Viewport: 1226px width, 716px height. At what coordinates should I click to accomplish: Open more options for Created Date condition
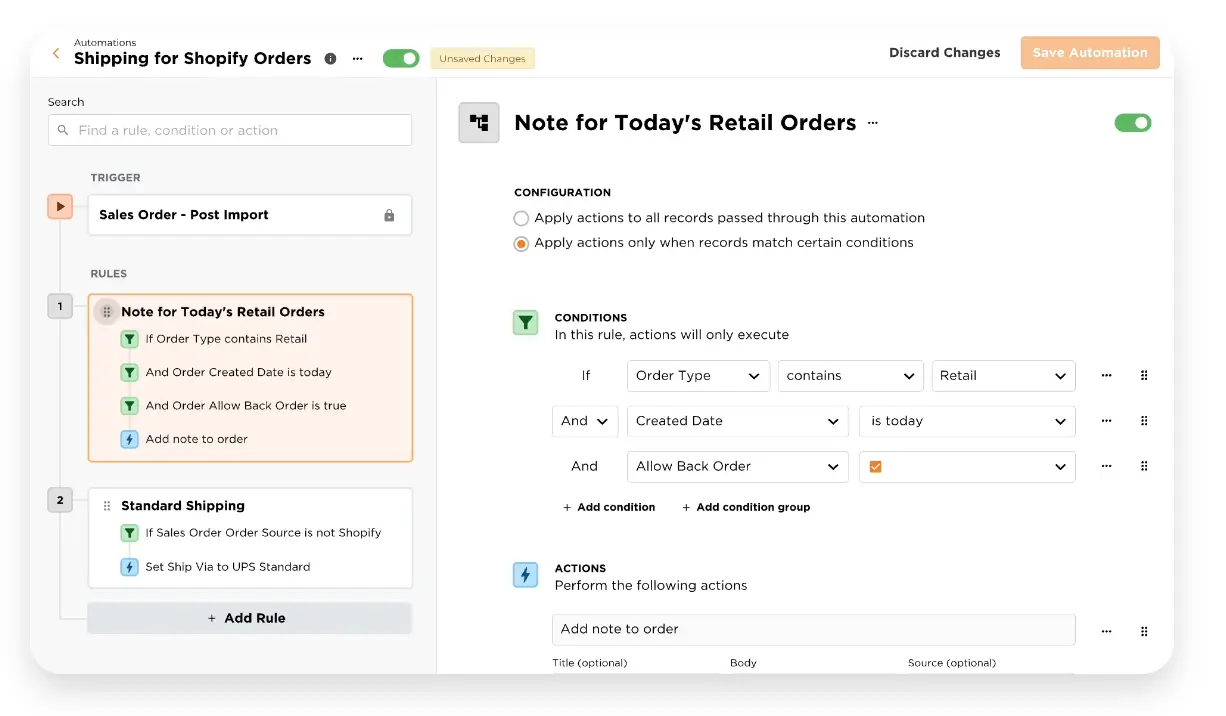click(1106, 421)
